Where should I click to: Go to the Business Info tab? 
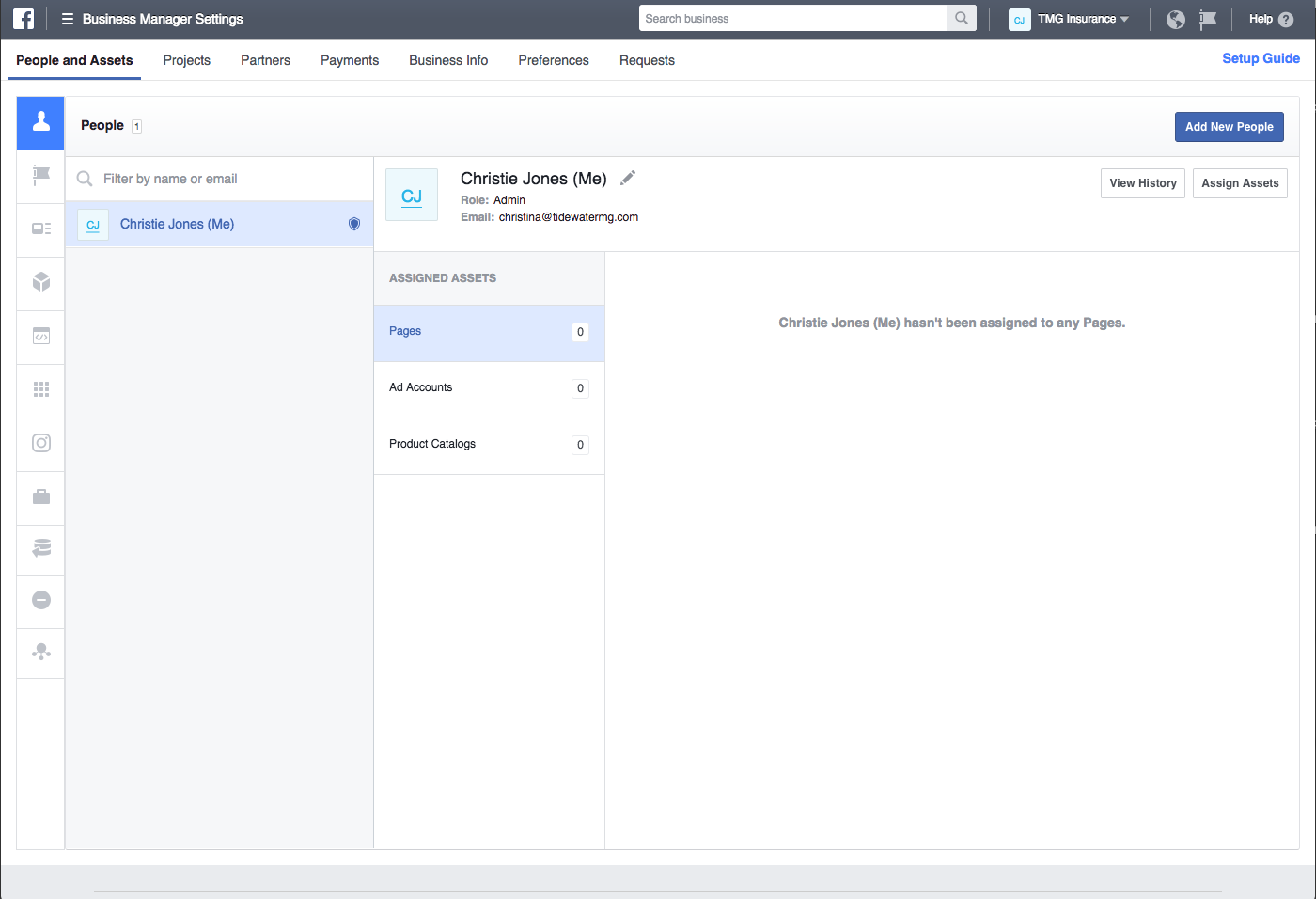tap(448, 60)
